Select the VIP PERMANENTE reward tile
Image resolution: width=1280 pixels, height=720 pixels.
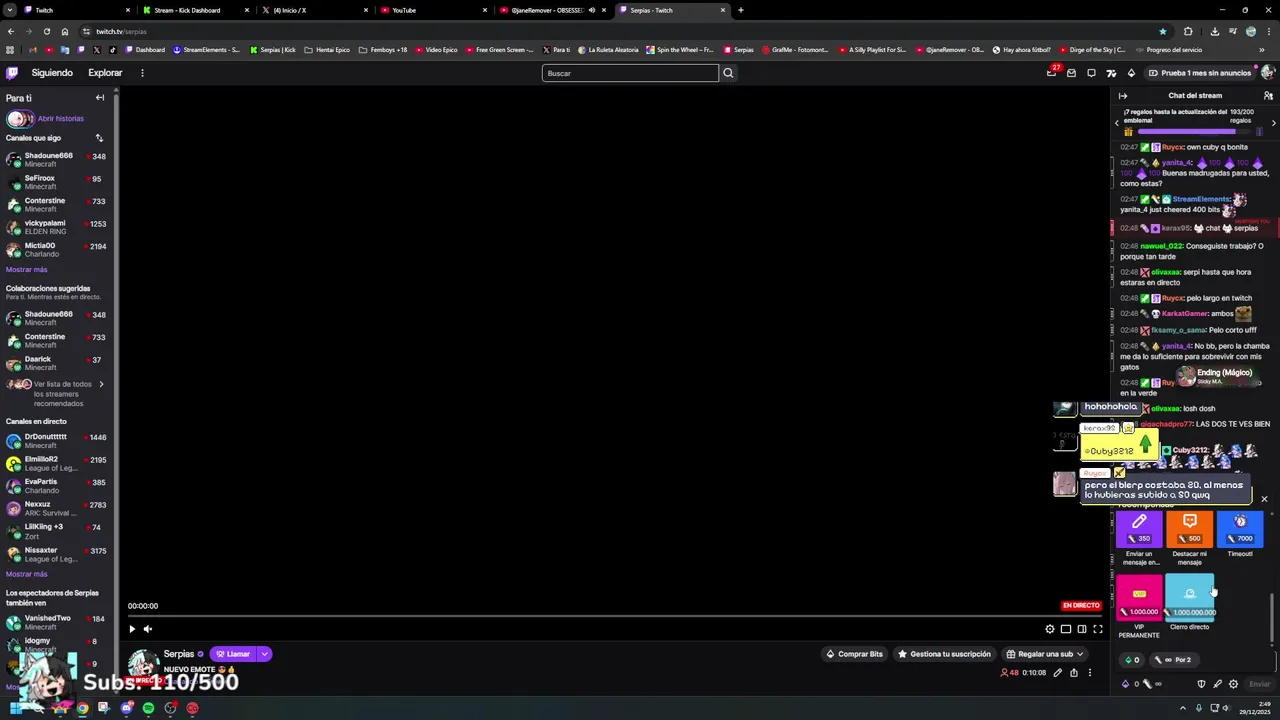(x=1139, y=598)
